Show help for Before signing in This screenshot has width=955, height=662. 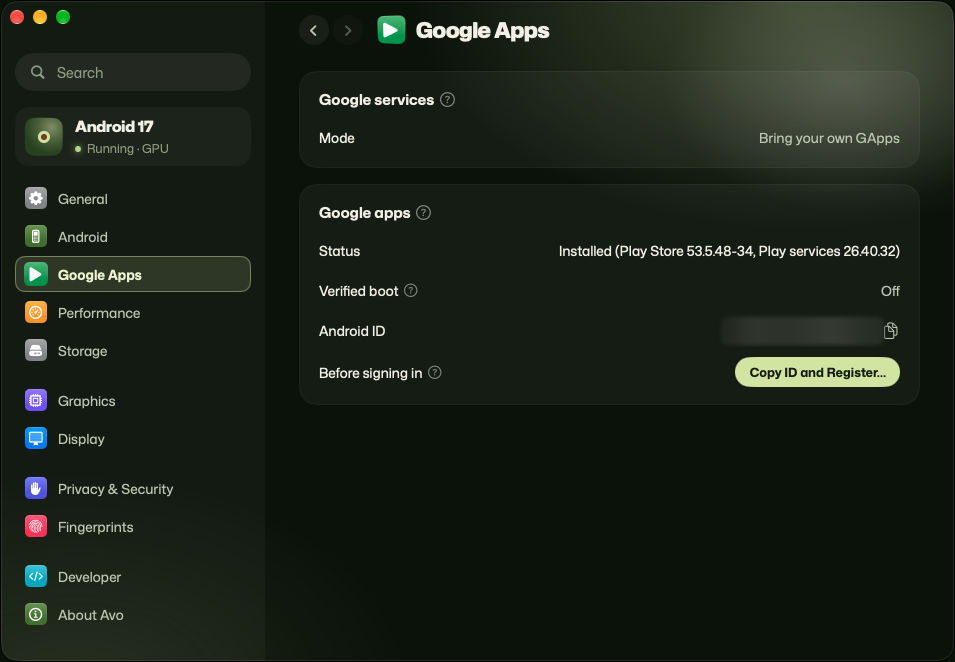tap(434, 372)
